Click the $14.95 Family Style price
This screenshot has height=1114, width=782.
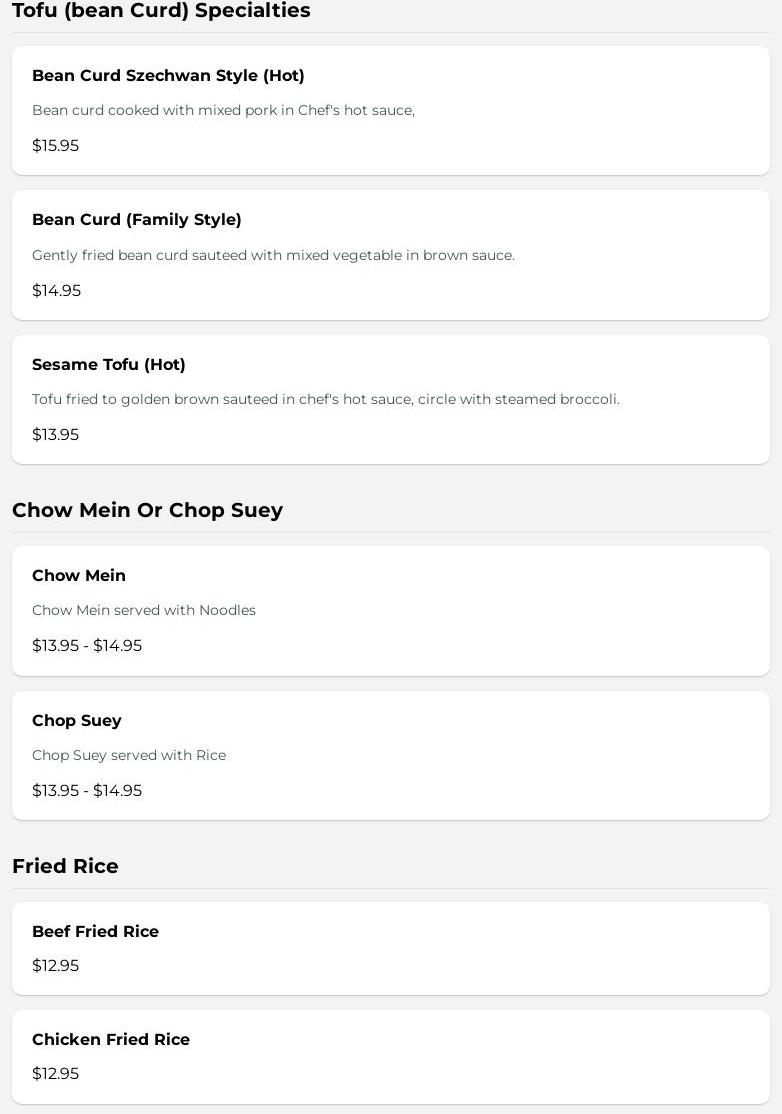(x=57, y=291)
